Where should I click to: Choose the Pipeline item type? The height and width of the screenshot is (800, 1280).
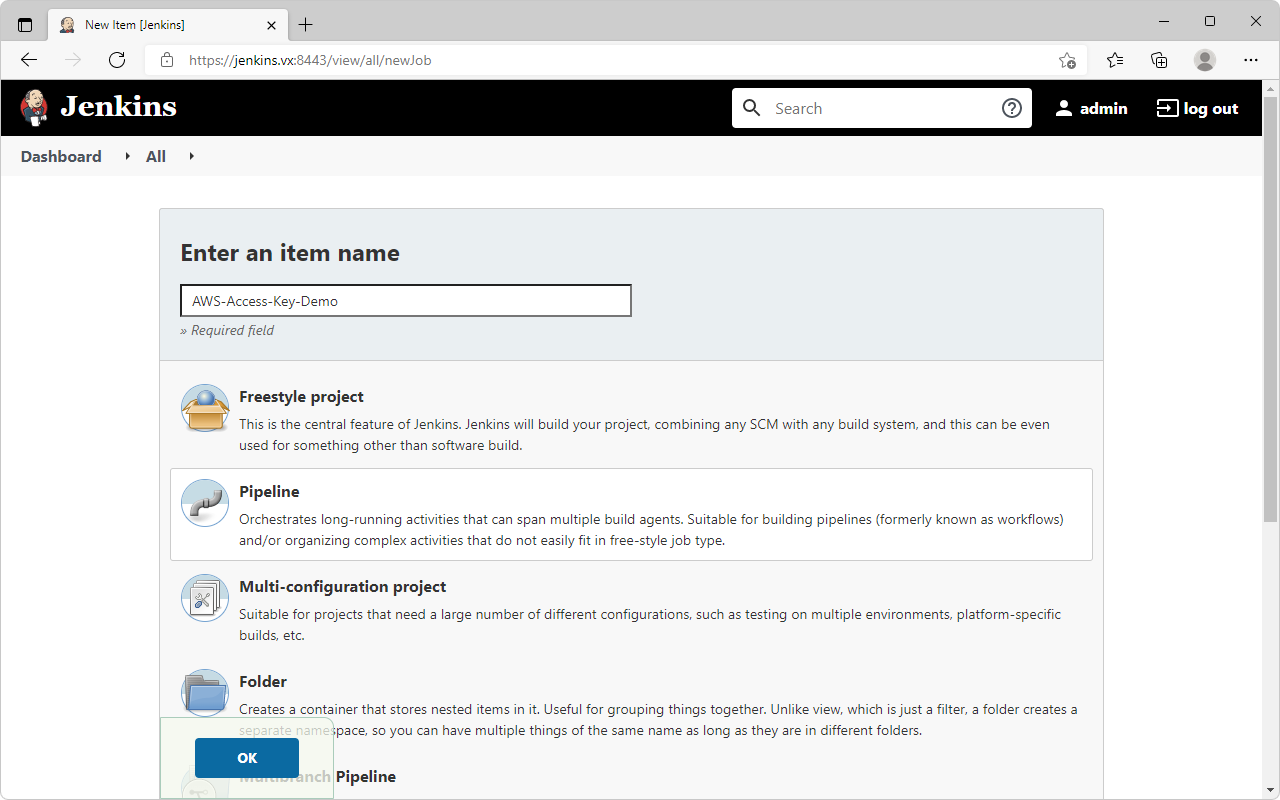[x=631, y=515]
